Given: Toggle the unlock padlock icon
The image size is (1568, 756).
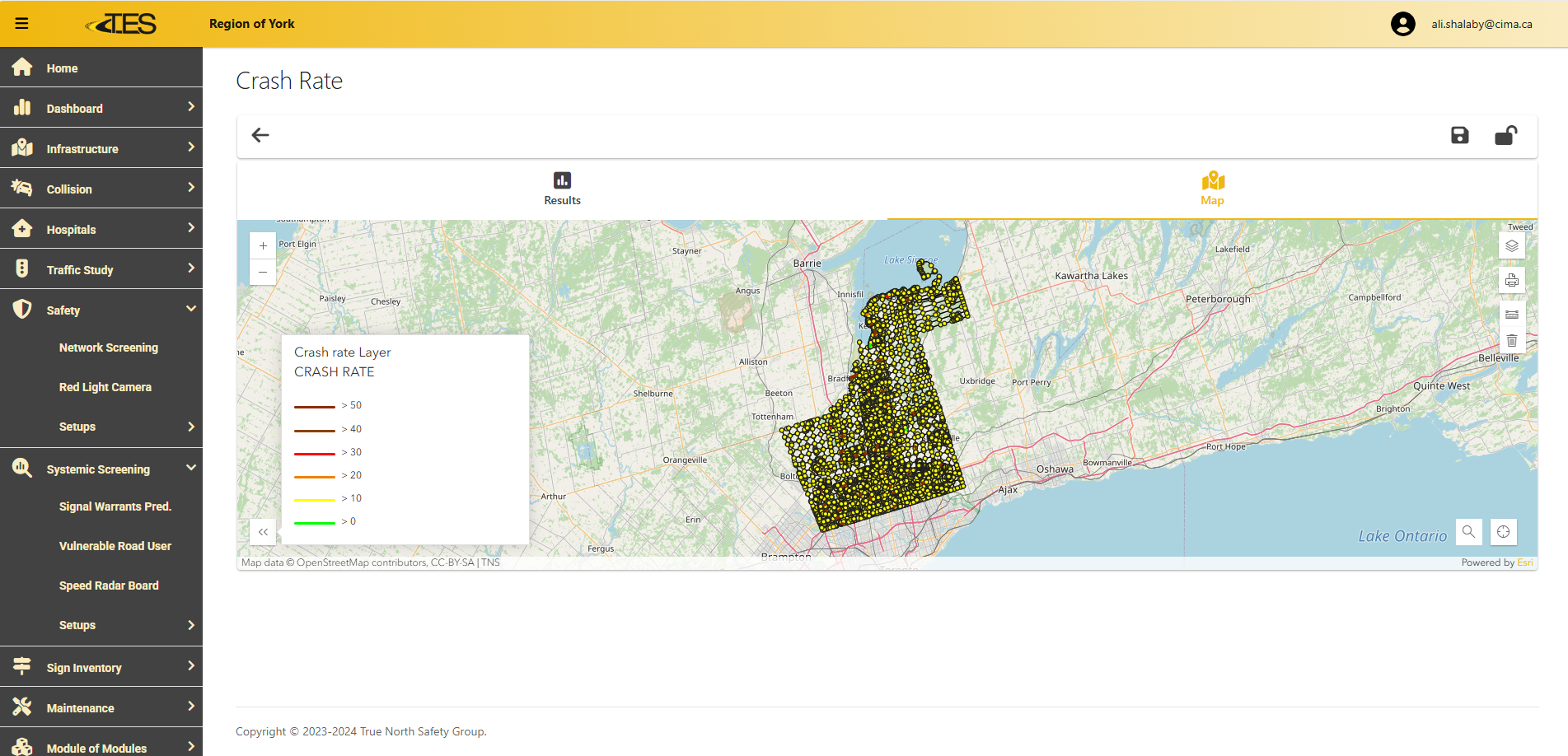Looking at the screenshot, I should (1505, 136).
